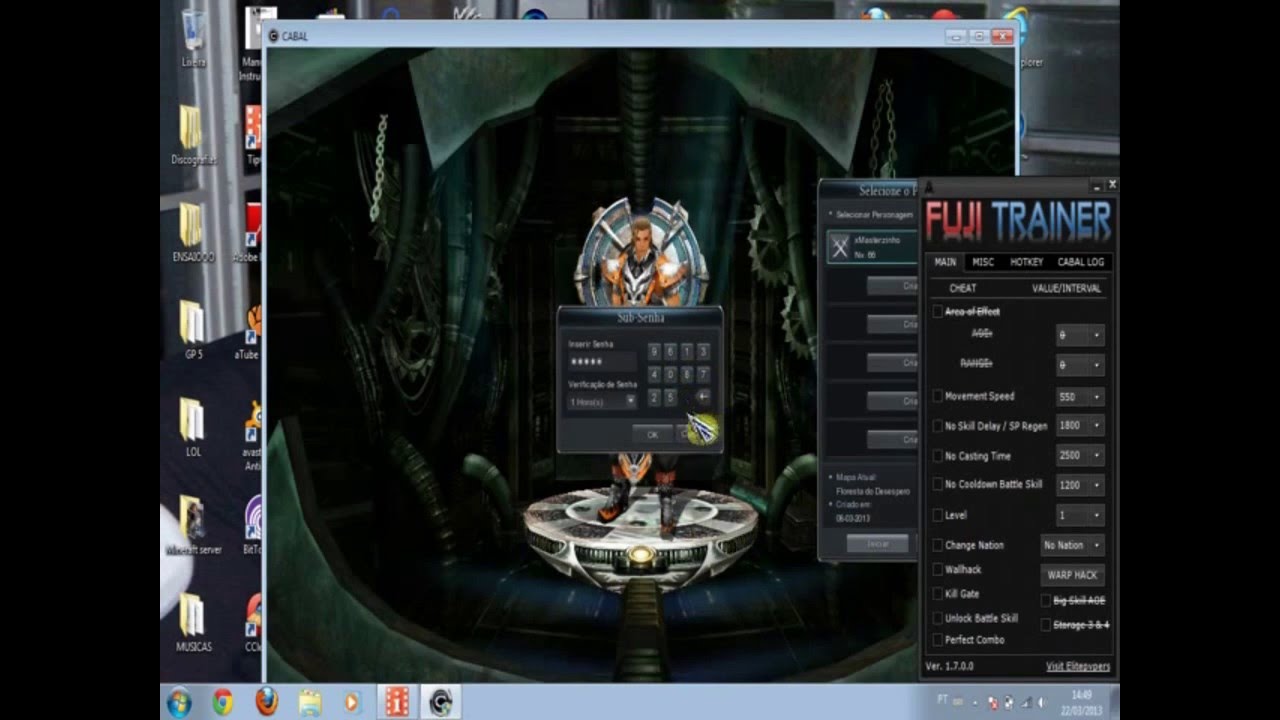Click keypad digit 6 in Sub-Senha dialog
Viewport: 1280px width, 720px height.
[670, 351]
